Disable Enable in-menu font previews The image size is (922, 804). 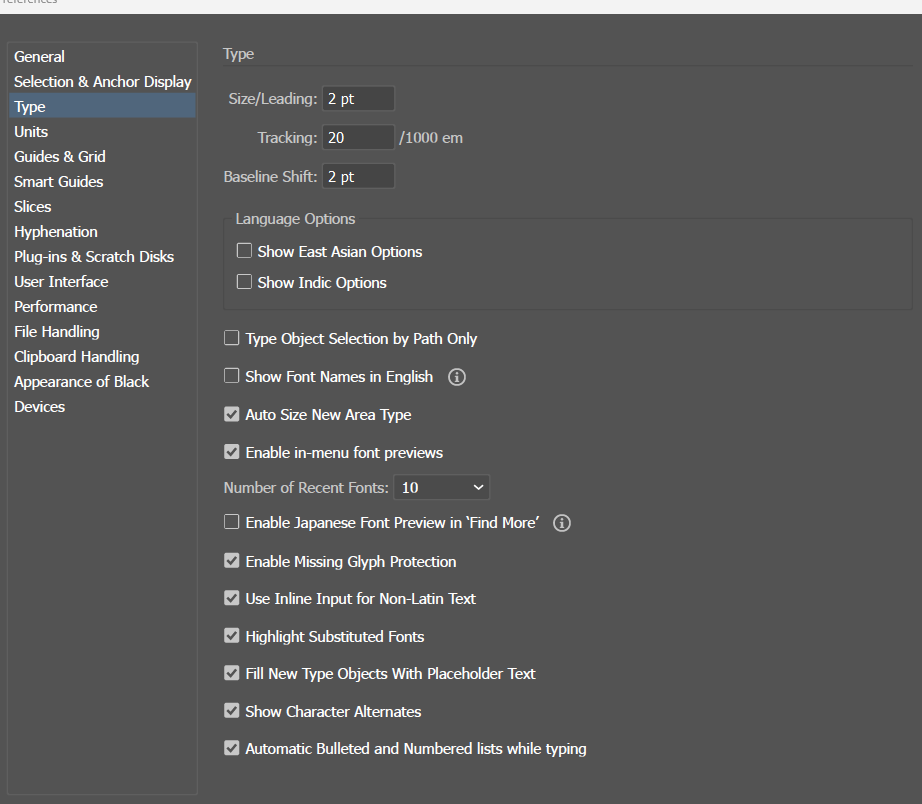click(x=232, y=452)
